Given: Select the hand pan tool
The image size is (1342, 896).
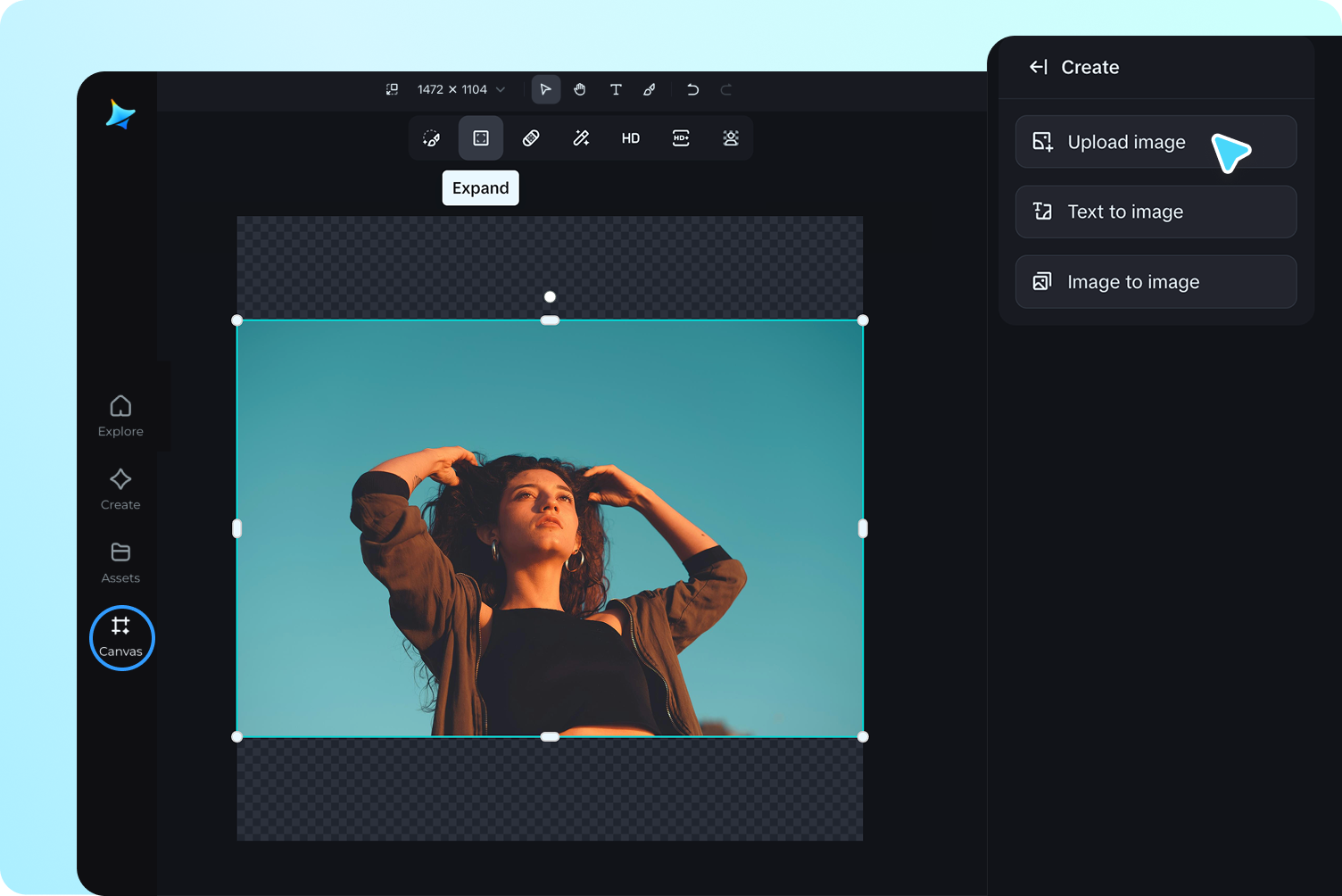Looking at the screenshot, I should pos(580,89).
